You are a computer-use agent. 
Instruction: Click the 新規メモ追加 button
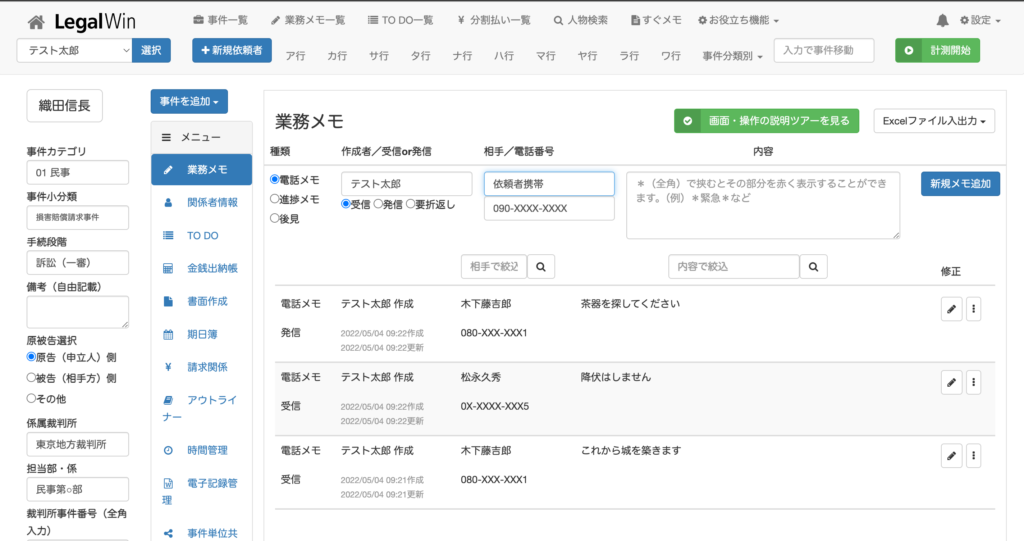tap(960, 184)
